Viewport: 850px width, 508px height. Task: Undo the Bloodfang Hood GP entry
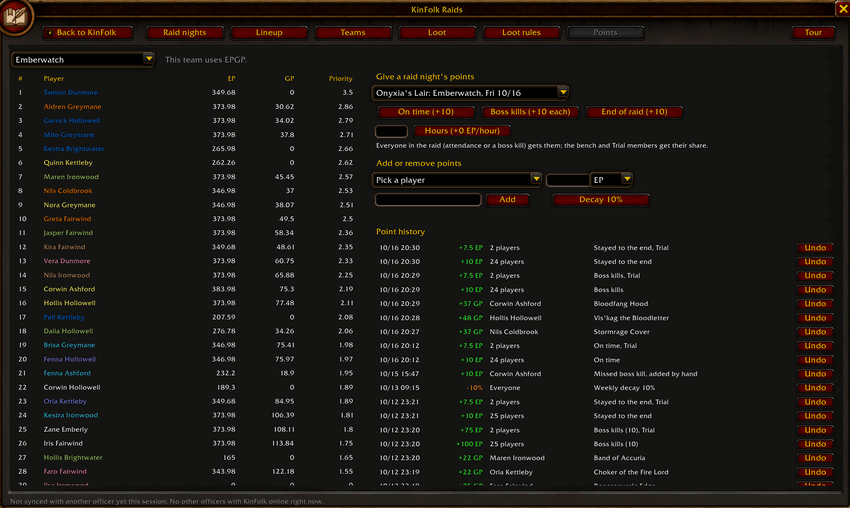(x=815, y=304)
